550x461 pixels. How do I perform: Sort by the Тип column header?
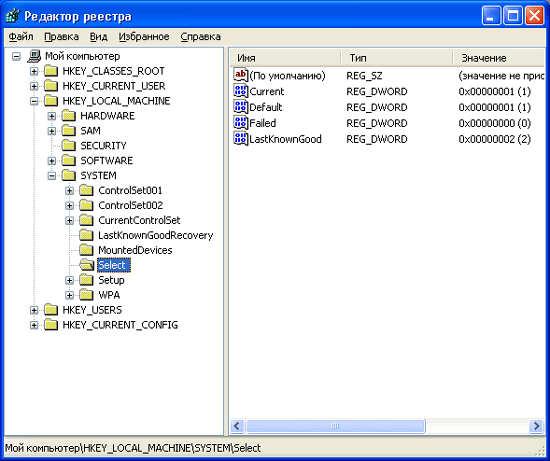397,58
